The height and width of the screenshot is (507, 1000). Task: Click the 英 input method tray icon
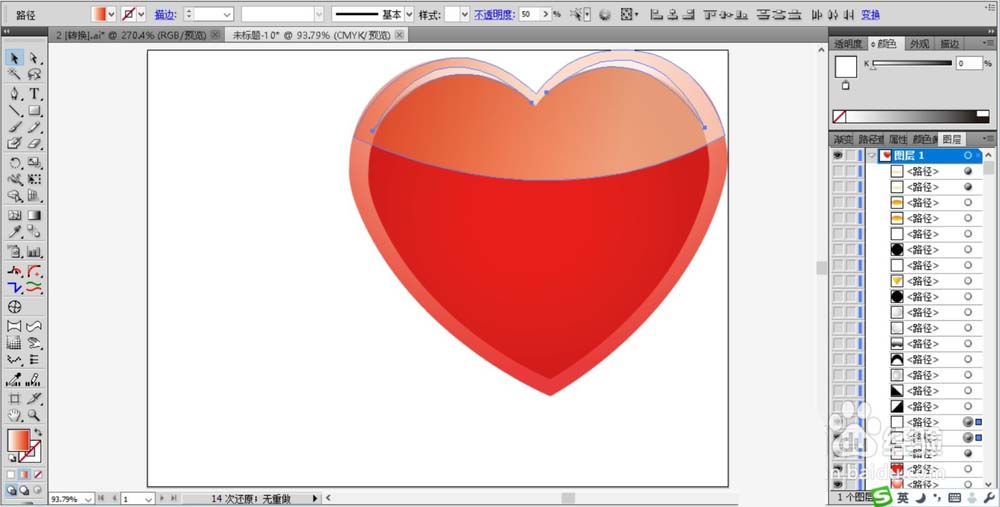902,498
